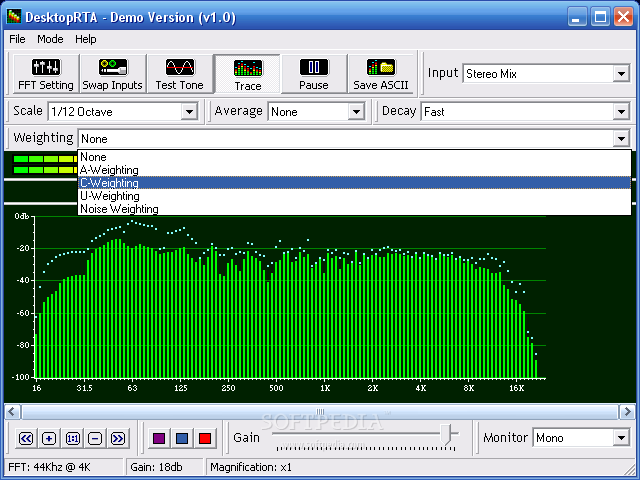640x480 pixels.
Task: Click the Gain slider handle
Action: (446, 434)
